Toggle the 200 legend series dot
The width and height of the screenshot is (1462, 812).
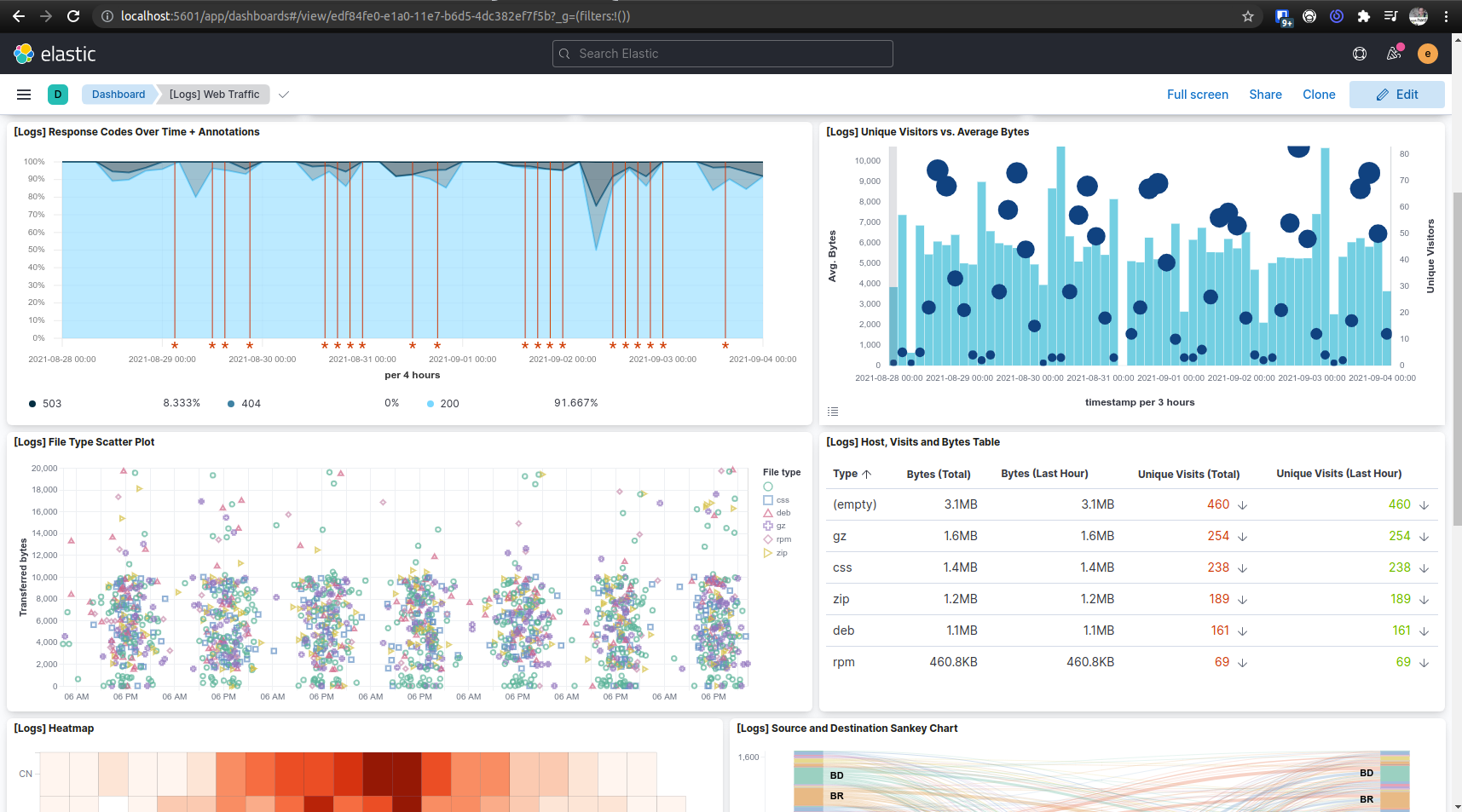point(431,404)
